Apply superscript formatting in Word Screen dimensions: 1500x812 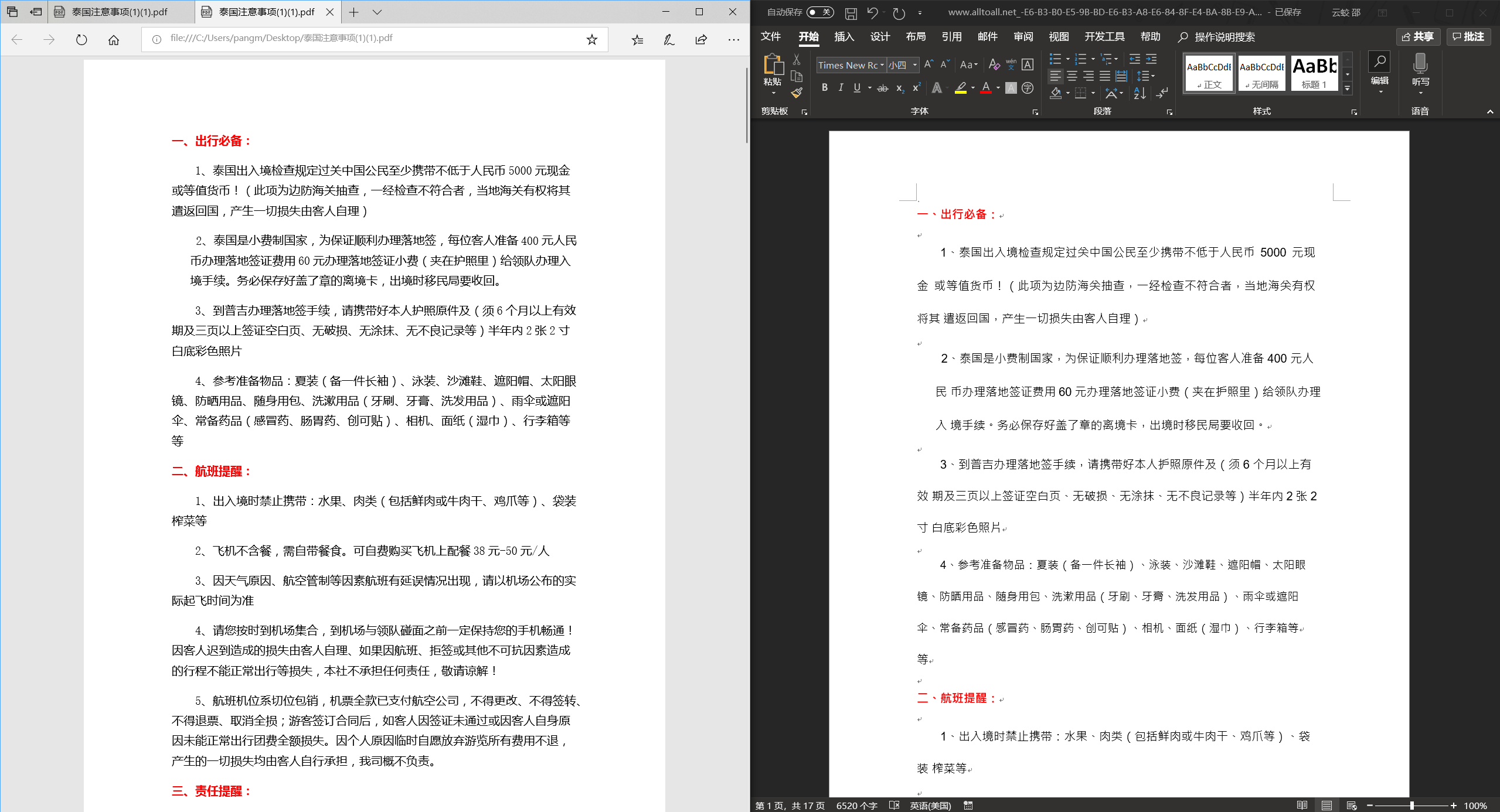(x=916, y=88)
